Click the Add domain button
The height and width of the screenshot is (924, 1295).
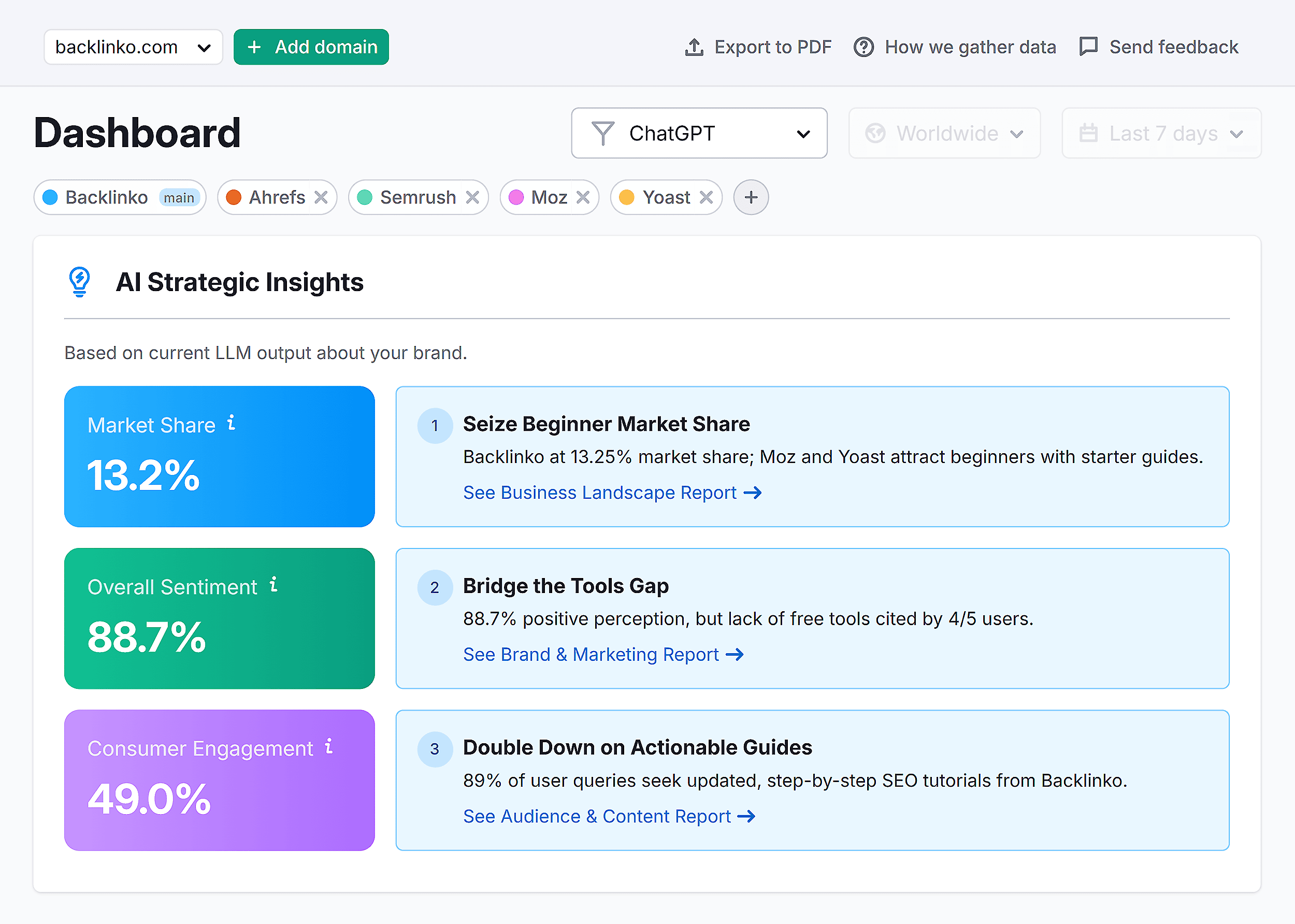click(x=311, y=47)
